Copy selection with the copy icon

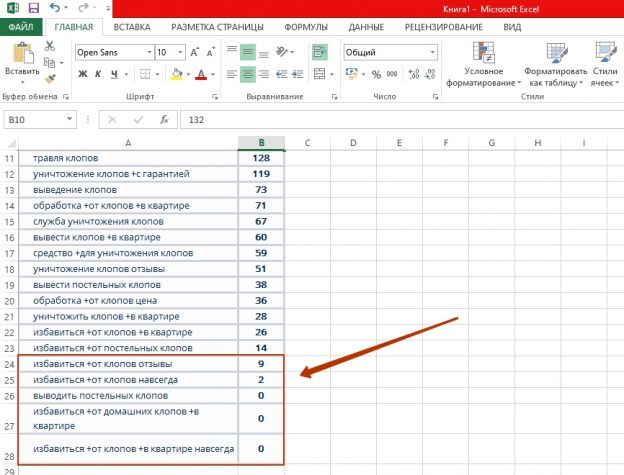tap(50, 62)
